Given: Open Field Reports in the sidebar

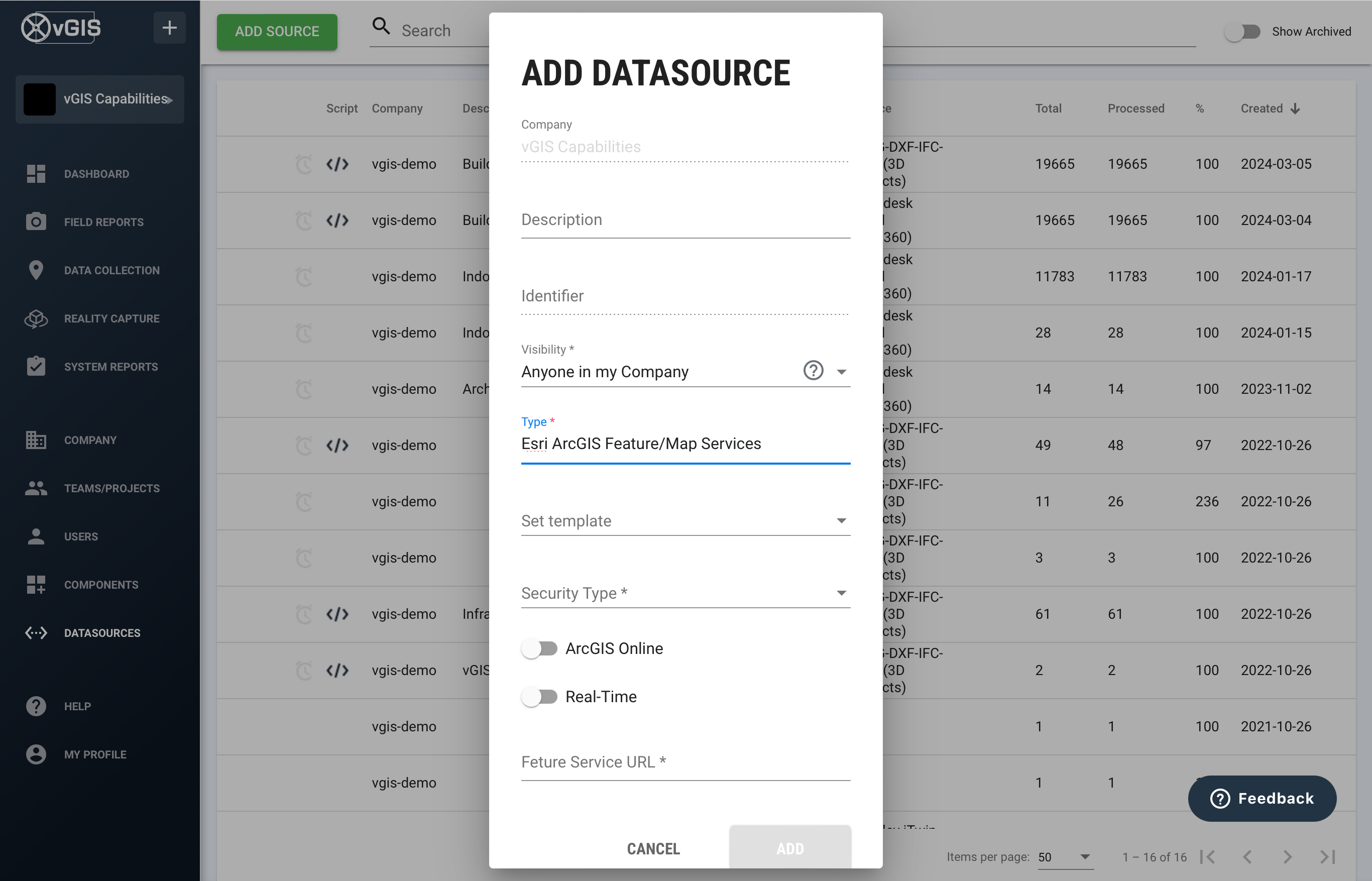Looking at the screenshot, I should click(103, 222).
